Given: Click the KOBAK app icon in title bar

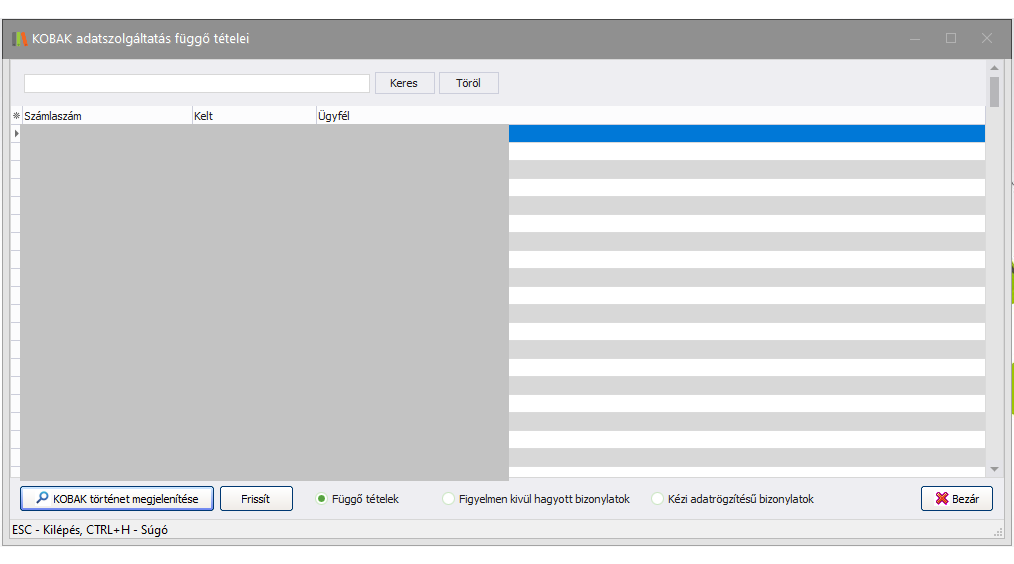Looking at the screenshot, I should pos(19,39).
